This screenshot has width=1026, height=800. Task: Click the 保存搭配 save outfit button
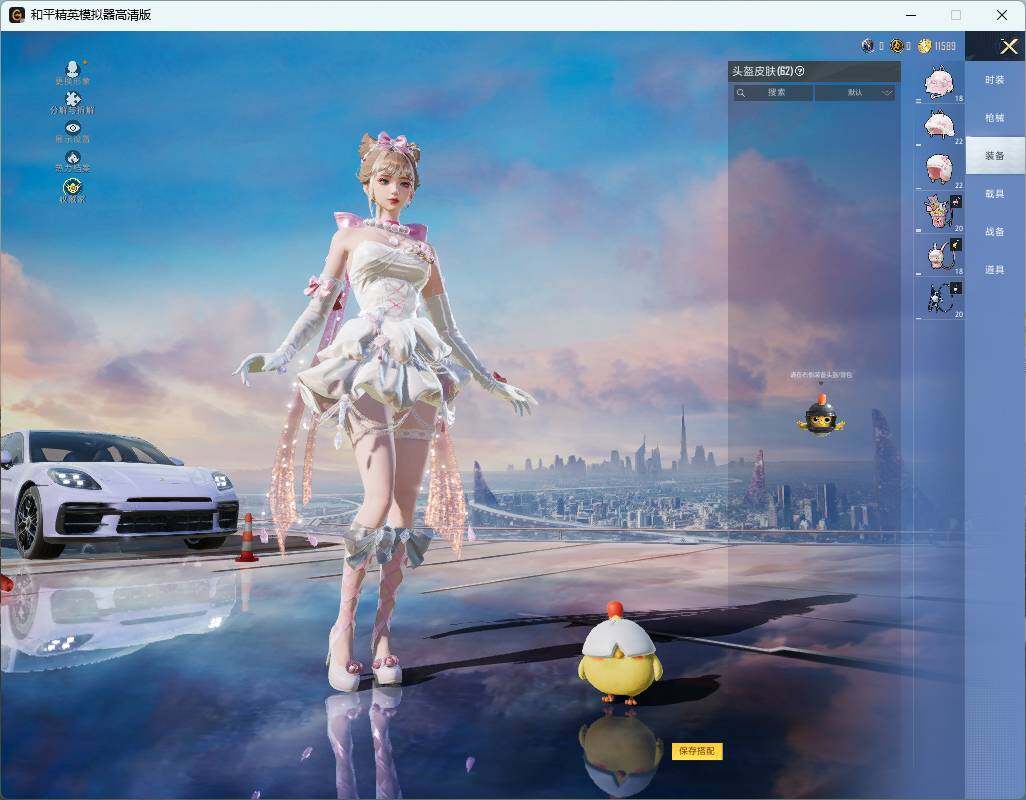tap(697, 751)
